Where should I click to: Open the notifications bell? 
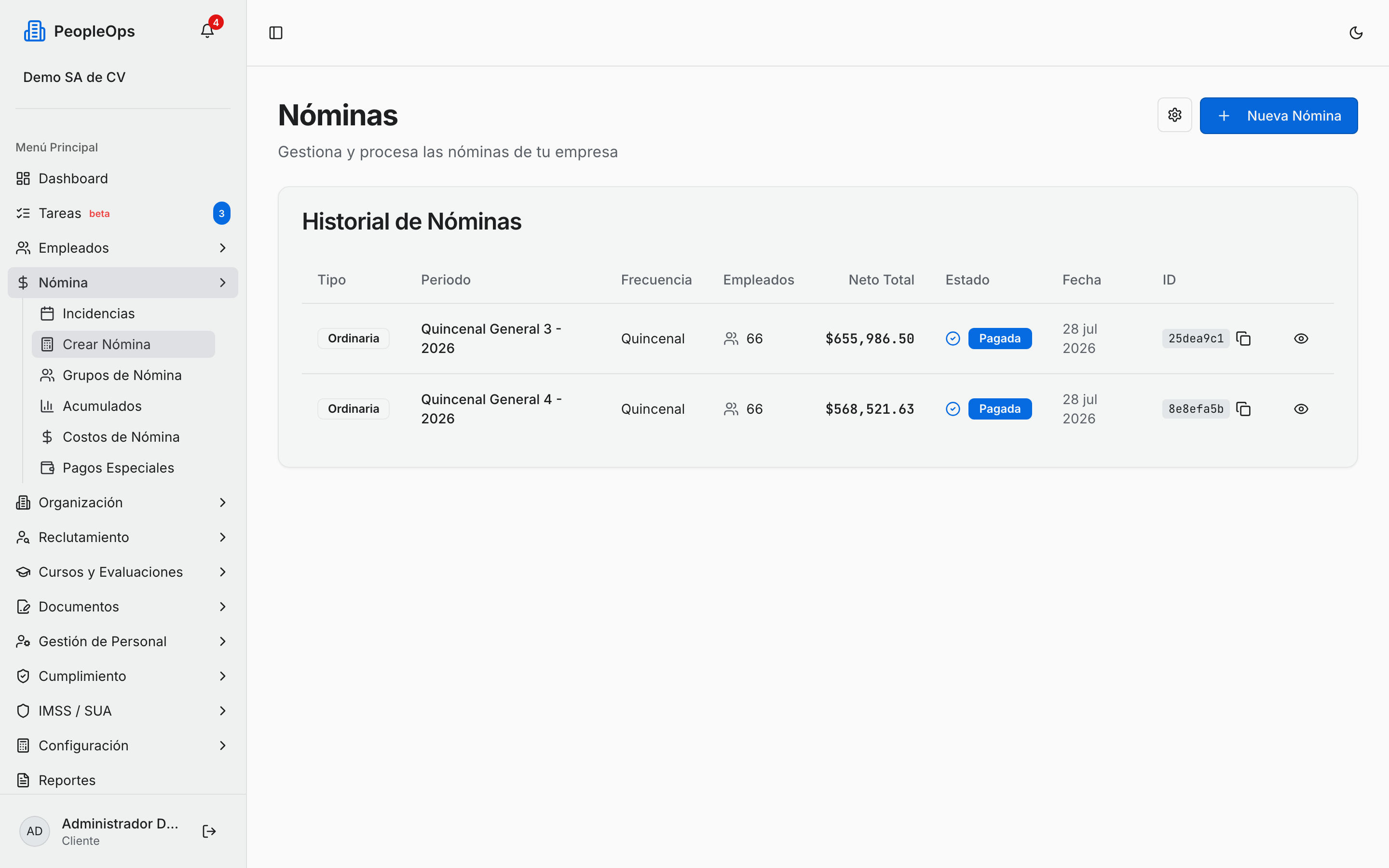coord(207,31)
